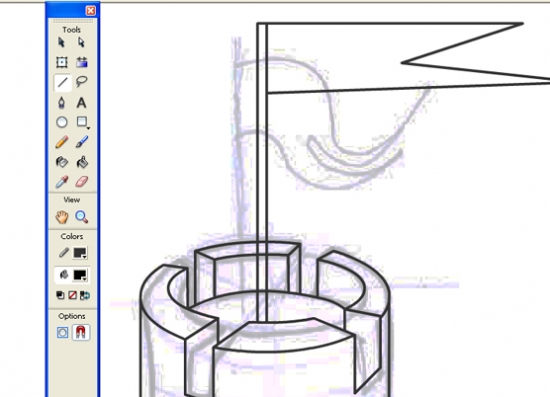550x397 pixels.
Task: Select the Eraser tool
Action: 82,182
